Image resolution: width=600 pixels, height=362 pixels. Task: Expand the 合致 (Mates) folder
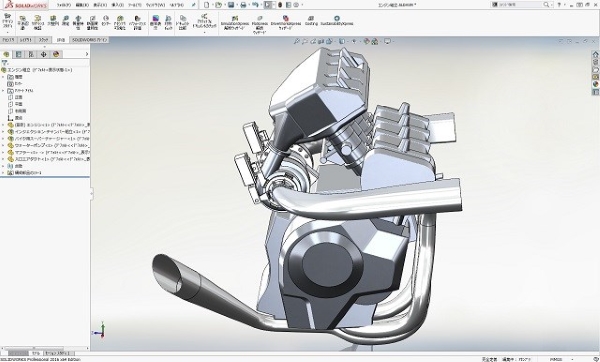3,166
